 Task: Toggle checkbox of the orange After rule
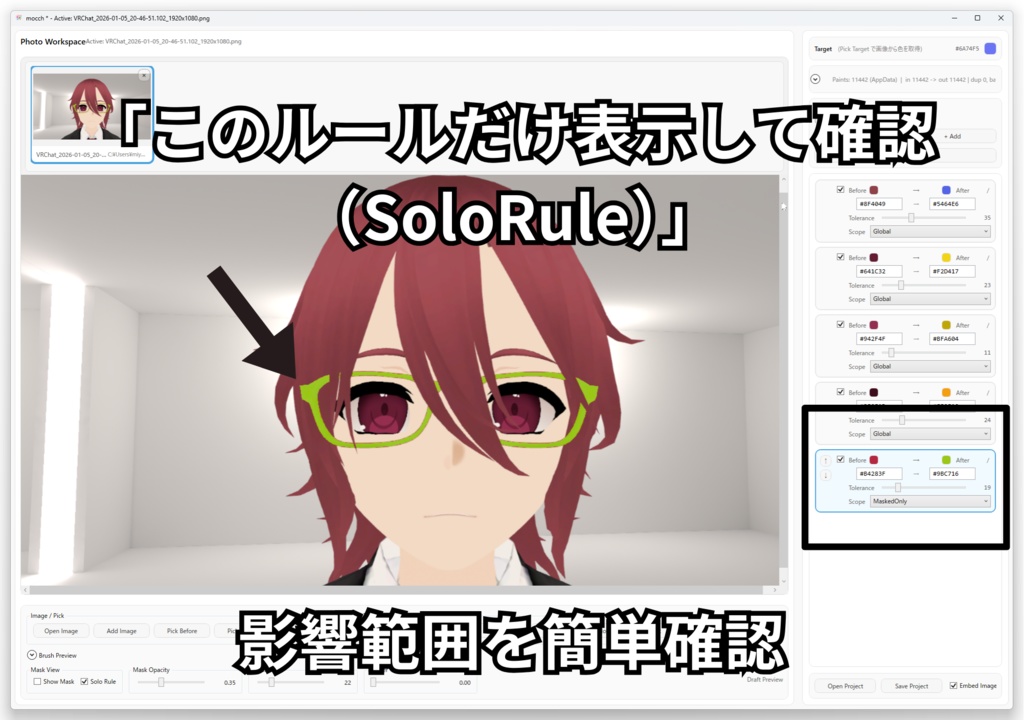(840, 391)
